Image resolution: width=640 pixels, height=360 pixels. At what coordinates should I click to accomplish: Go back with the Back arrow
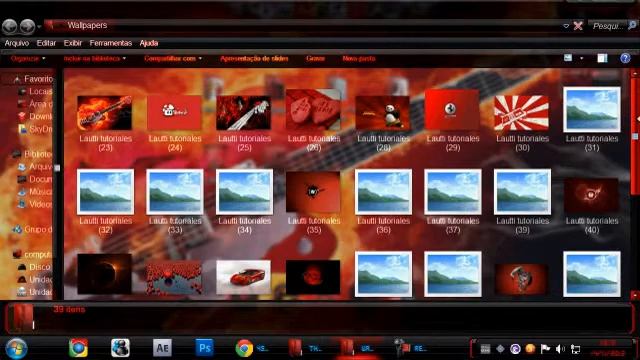click(10, 27)
